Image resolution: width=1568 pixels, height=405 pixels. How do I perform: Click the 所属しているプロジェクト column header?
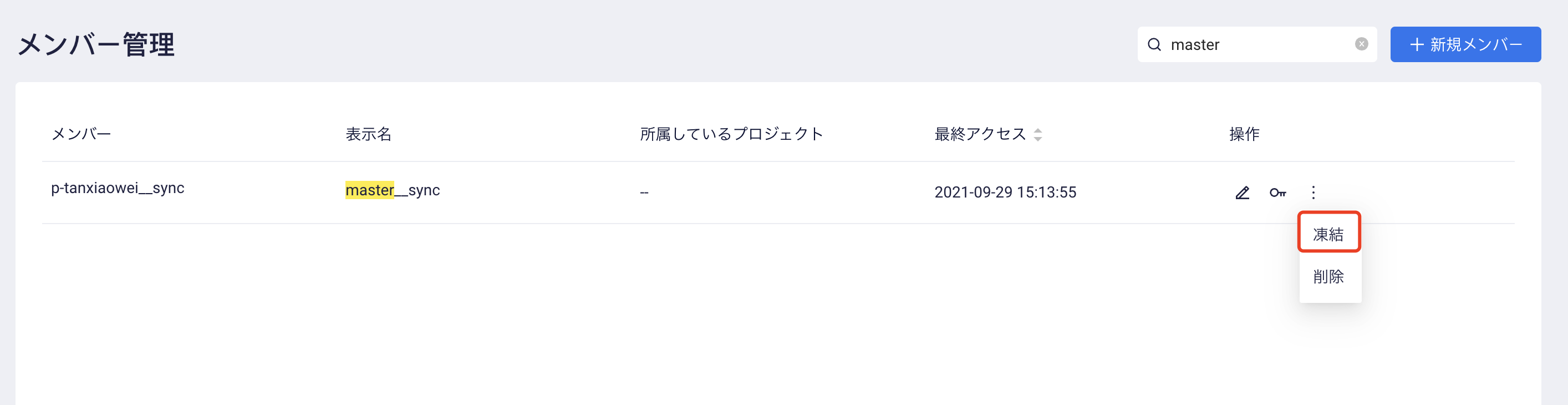pos(731,134)
